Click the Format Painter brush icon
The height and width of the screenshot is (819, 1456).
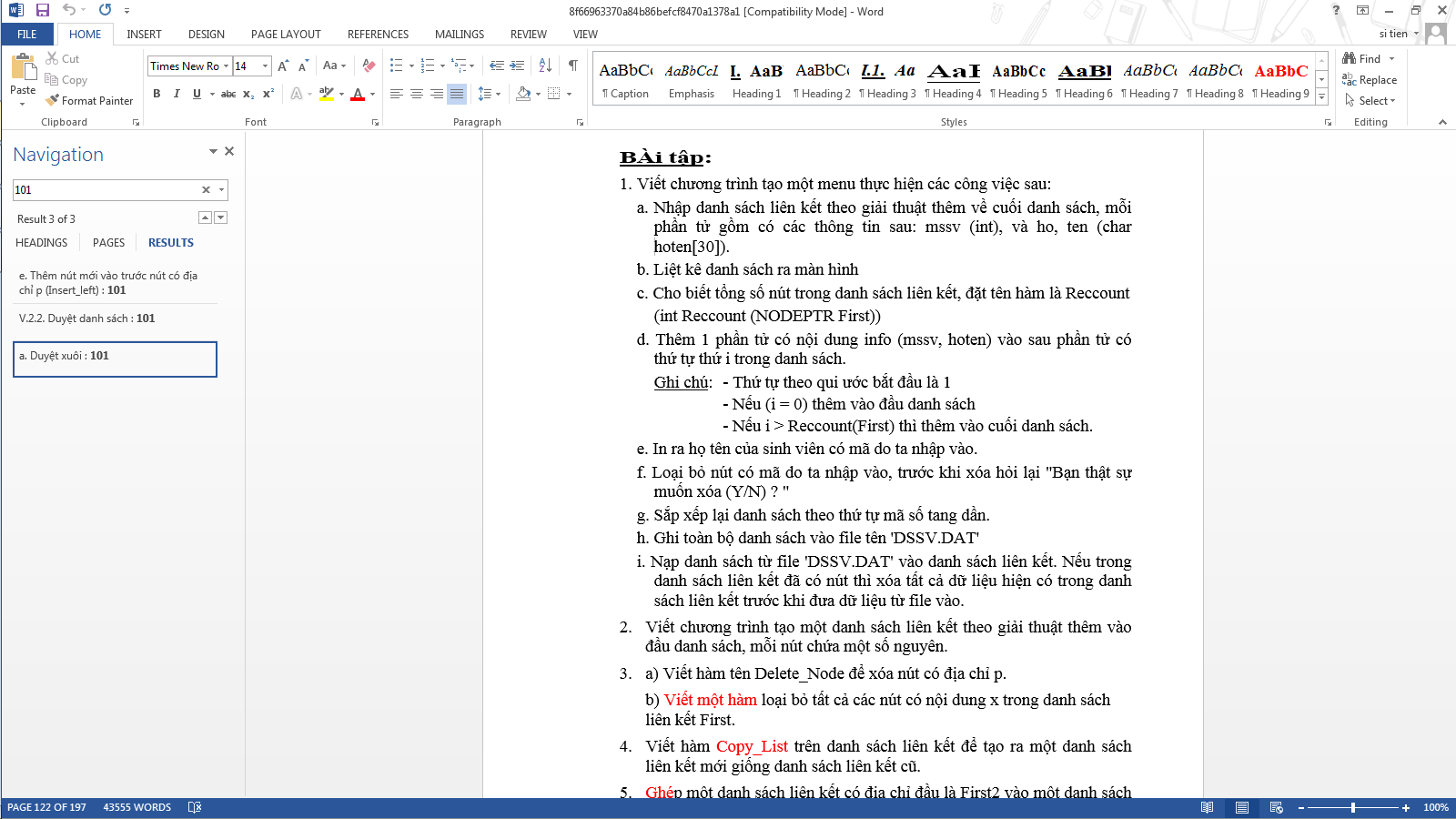[53, 100]
